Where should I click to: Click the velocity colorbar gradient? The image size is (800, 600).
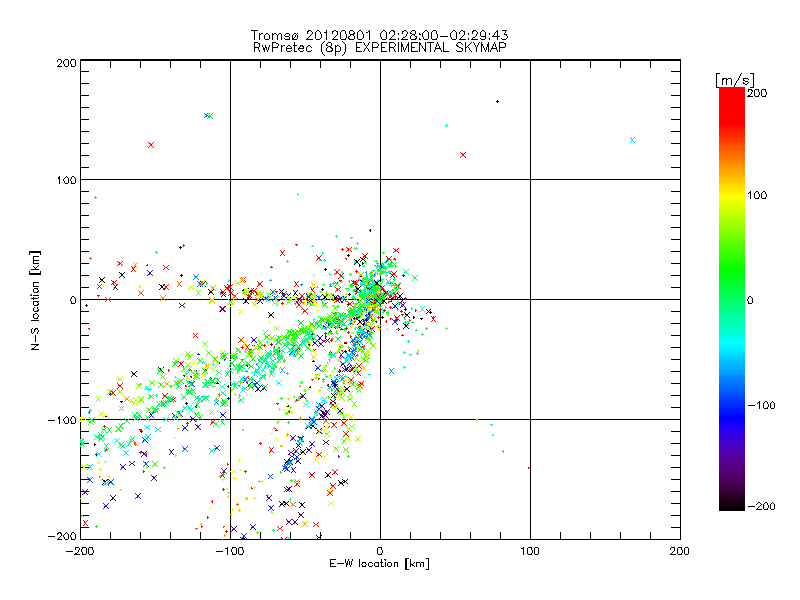[x=732, y=299]
